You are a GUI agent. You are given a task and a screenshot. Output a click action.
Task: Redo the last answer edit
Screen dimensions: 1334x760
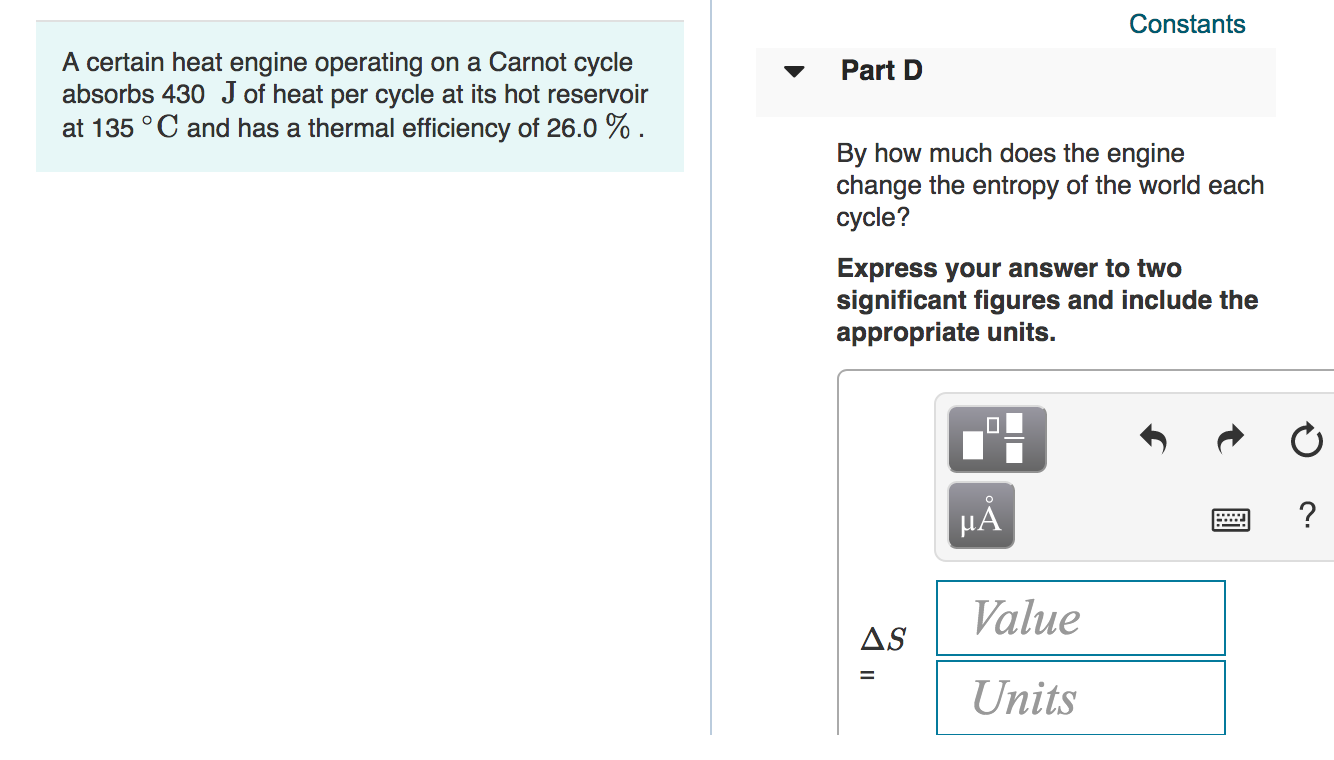[x=1229, y=438]
